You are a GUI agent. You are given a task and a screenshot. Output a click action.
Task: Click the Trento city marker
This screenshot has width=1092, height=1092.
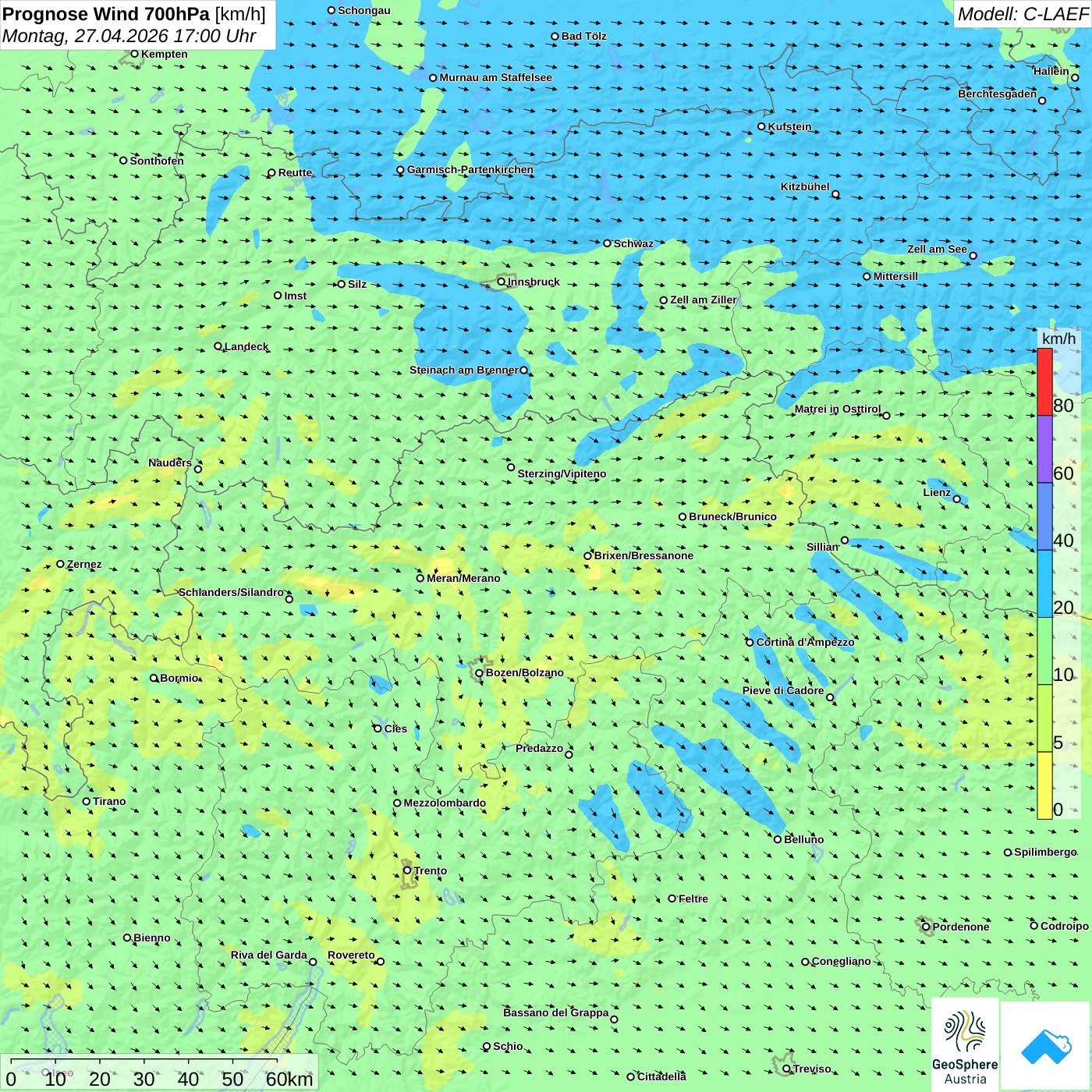(406, 870)
